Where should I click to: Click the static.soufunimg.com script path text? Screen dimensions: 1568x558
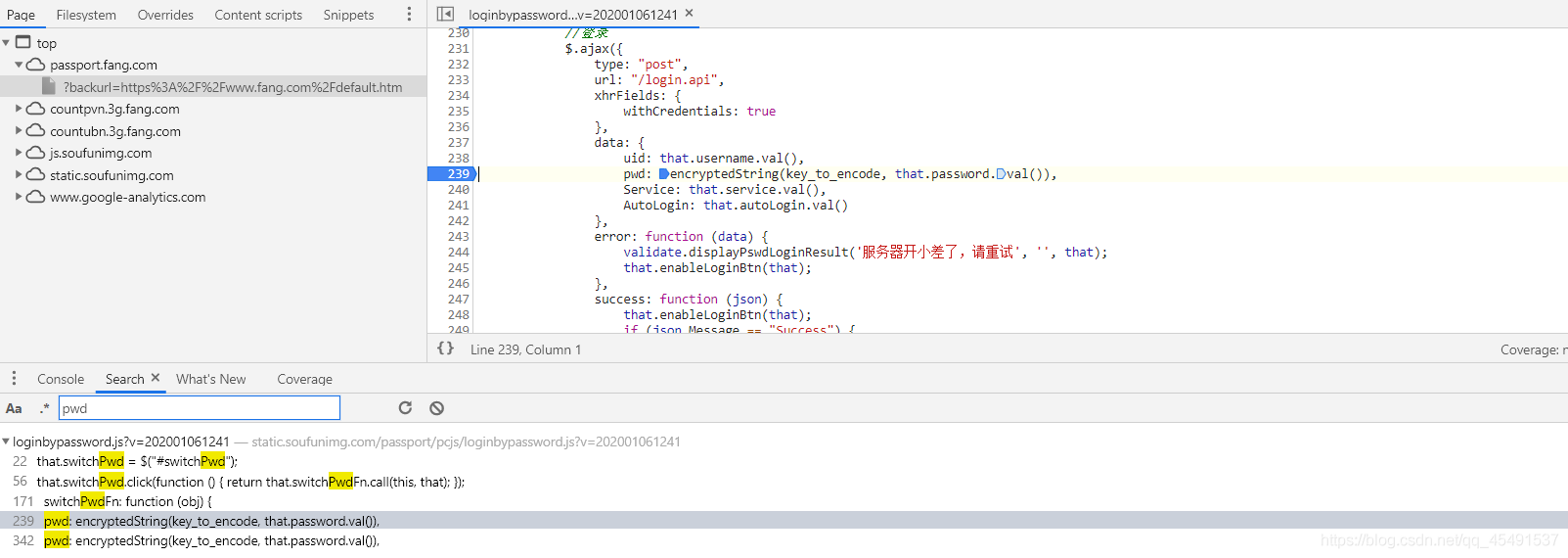(466, 442)
